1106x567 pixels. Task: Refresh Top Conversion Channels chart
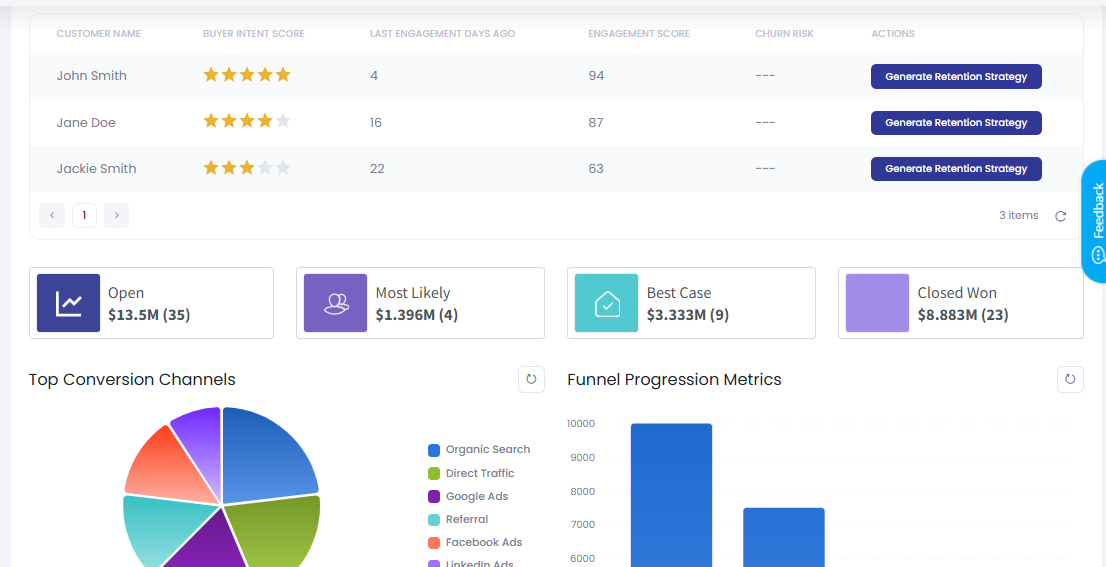531,380
